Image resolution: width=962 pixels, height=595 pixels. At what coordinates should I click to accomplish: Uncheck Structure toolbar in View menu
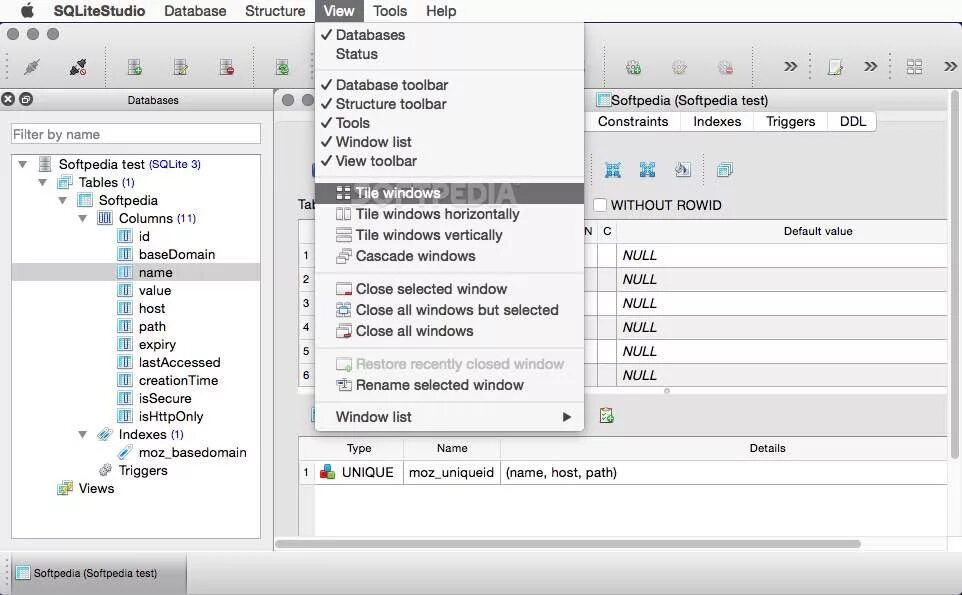point(390,104)
